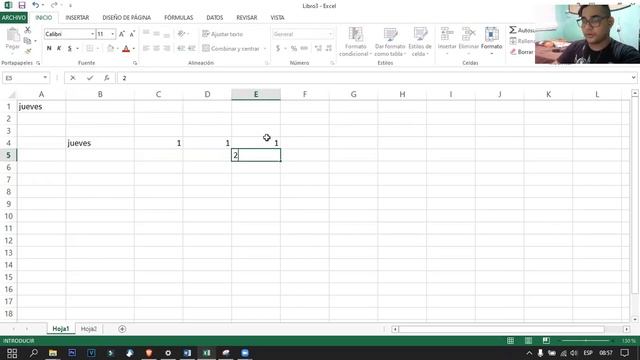Switch to the INSERTAR tab
Viewport: 640px width, 360px height.
(77, 18)
